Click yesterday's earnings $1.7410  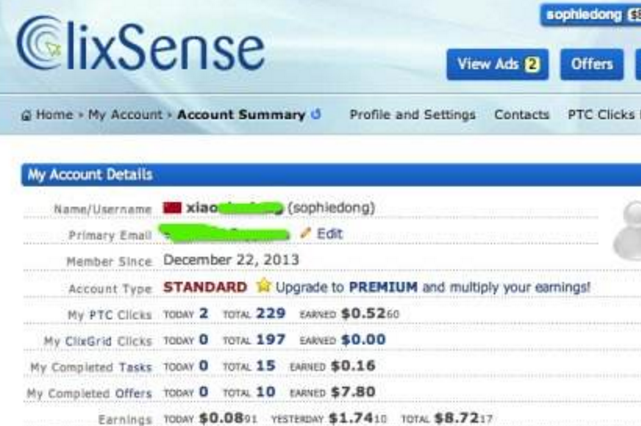pos(358,419)
